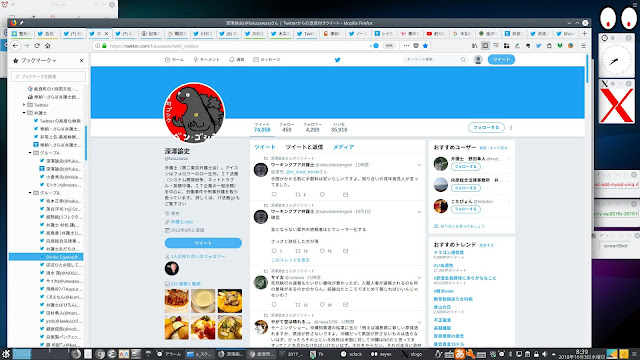Switch to the ツイート timeline tab
640x360 pixels.
pyautogui.click(x=265, y=147)
